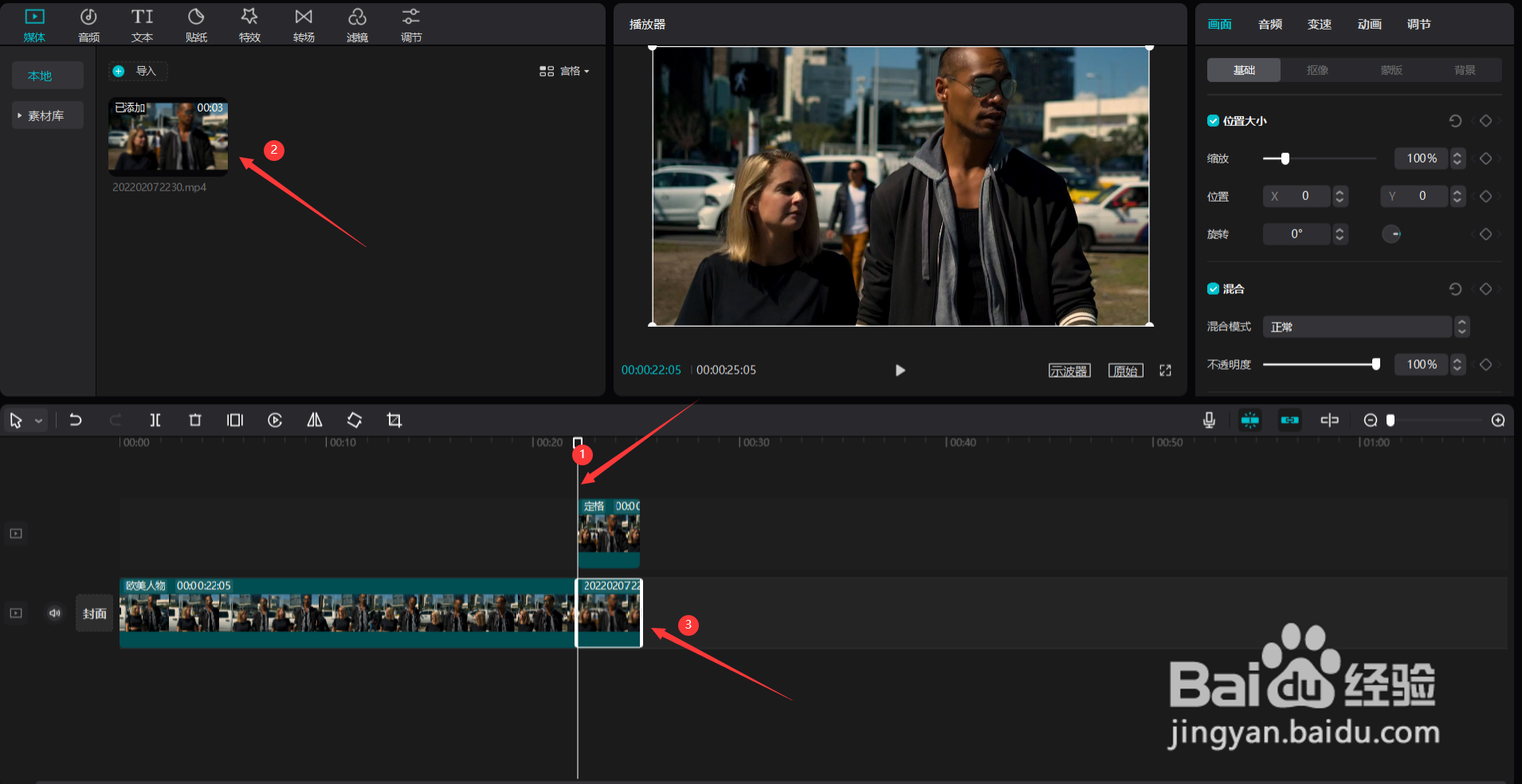Click the X position stepper arrows
Screen dimensions: 1522x784
point(1340,196)
